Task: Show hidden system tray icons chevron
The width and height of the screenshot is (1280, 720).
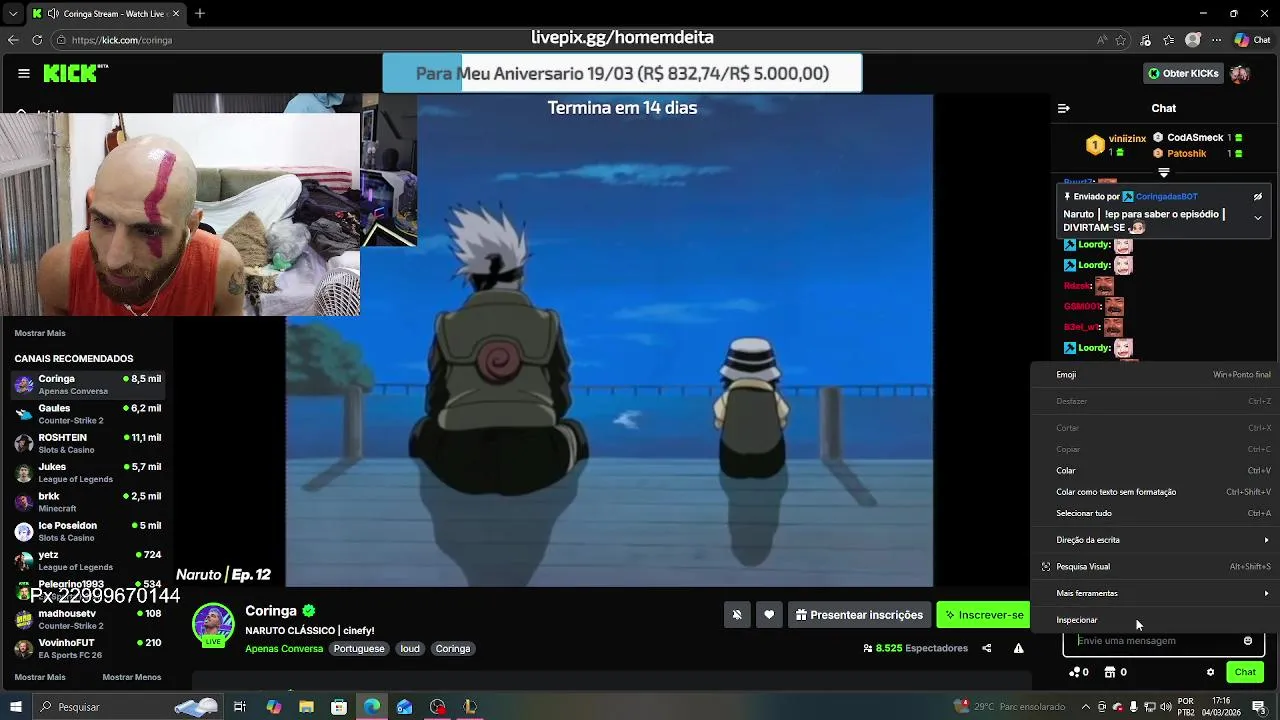Action: pyautogui.click(x=1087, y=707)
